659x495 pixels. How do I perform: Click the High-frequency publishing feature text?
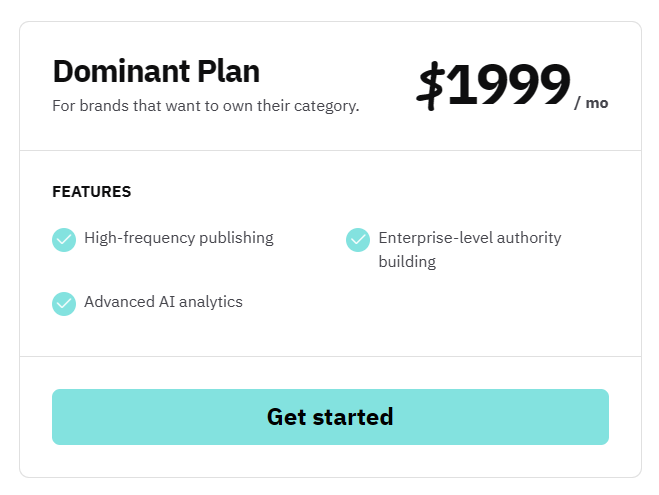point(179,238)
